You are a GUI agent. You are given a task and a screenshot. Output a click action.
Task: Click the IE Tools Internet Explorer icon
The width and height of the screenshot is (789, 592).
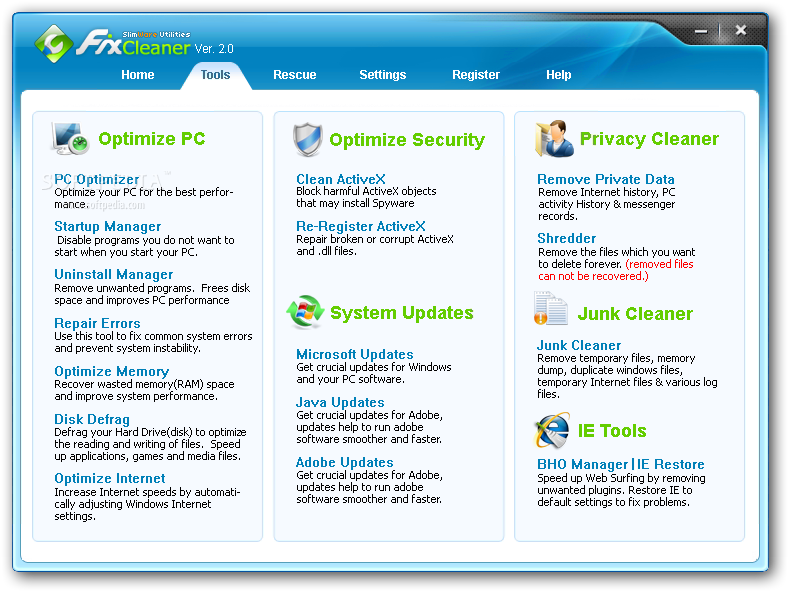pos(552,431)
